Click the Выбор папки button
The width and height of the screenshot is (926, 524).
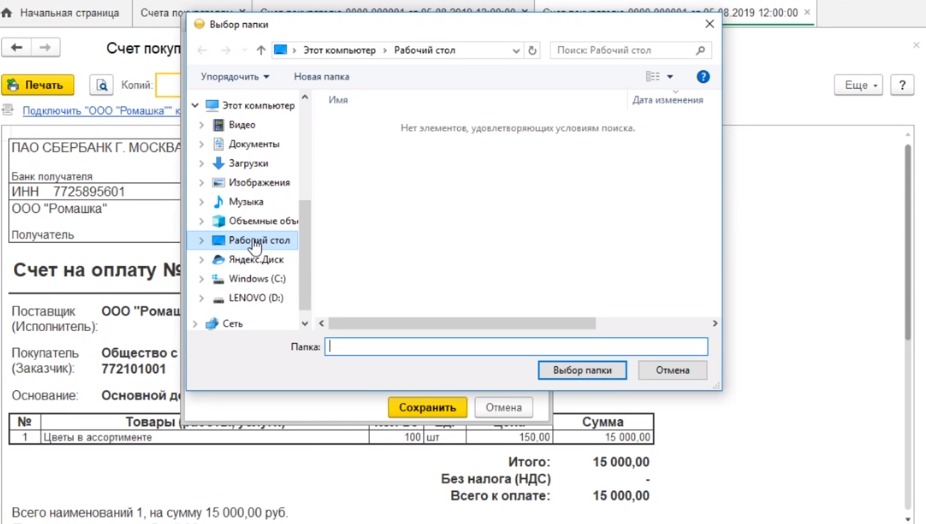click(582, 370)
